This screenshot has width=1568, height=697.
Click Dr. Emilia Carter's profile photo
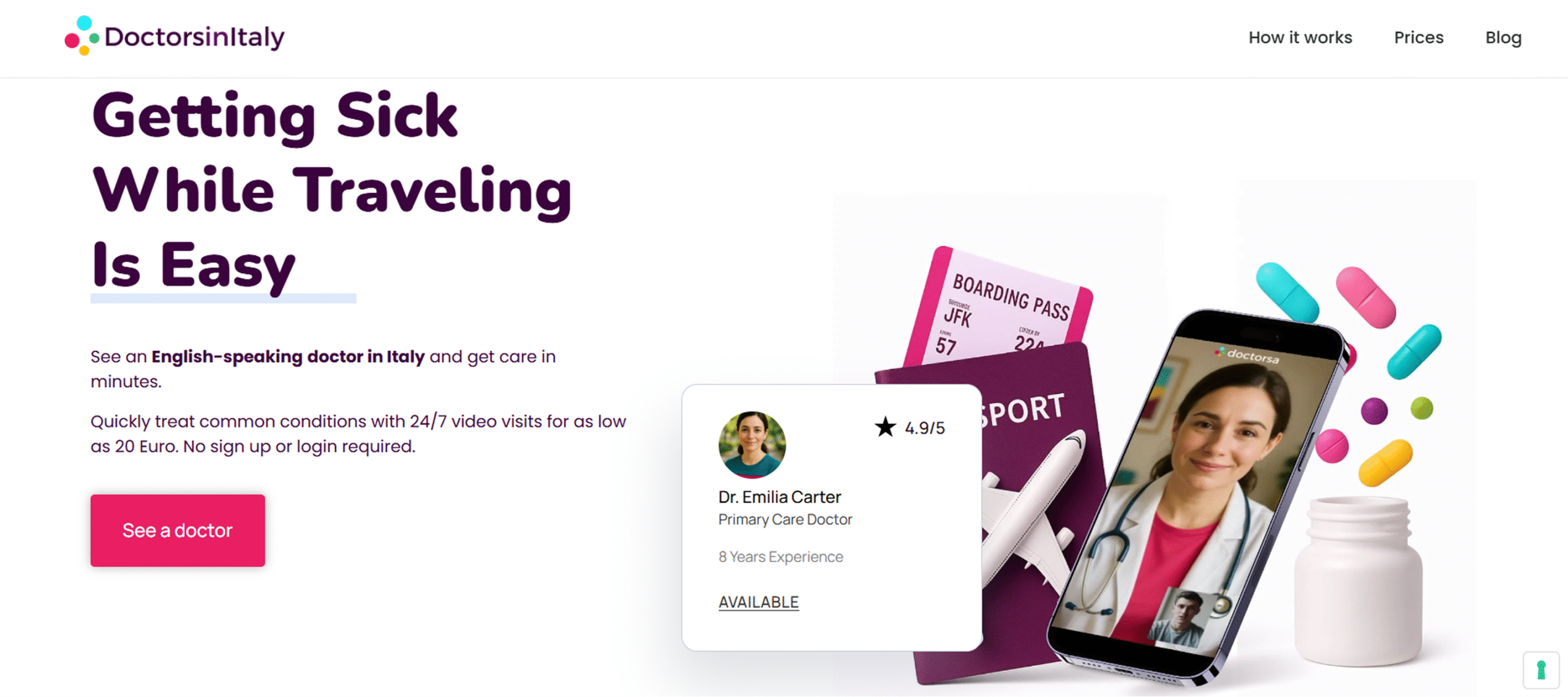pyautogui.click(x=752, y=445)
